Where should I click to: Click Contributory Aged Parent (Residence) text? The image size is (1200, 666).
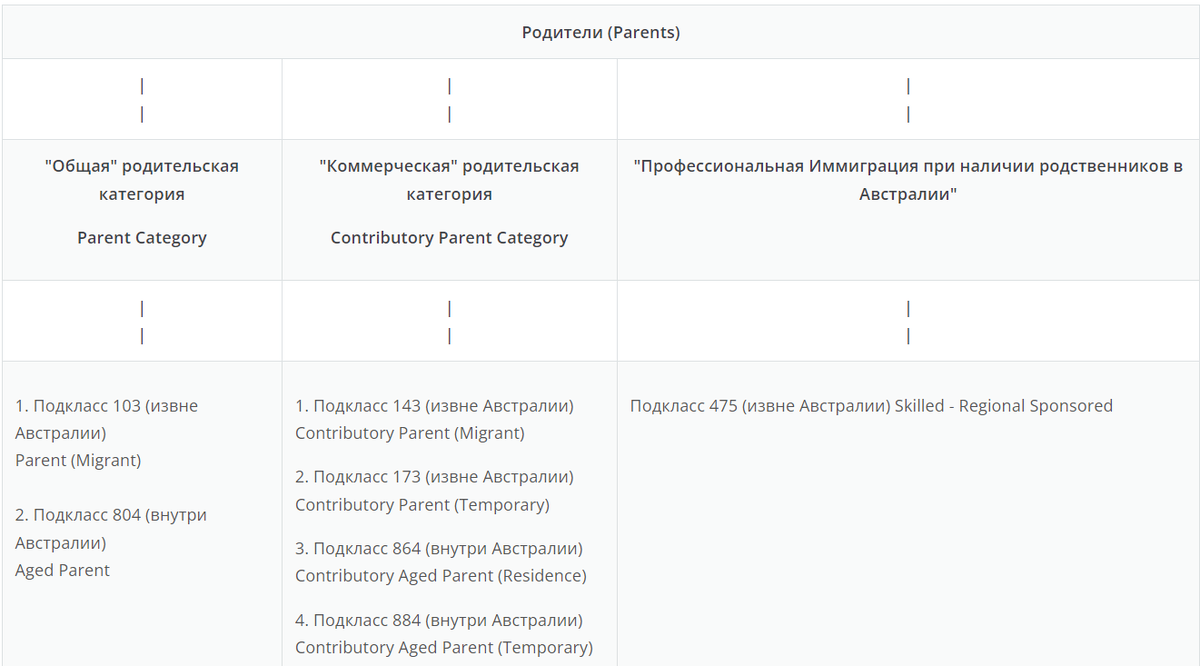point(441,576)
